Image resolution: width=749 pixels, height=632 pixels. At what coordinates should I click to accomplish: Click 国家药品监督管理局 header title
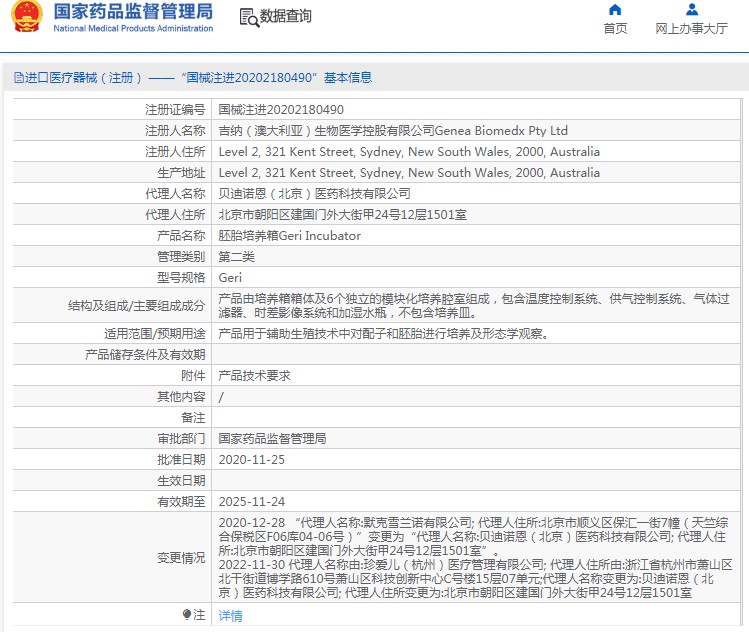(x=133, y=11)
